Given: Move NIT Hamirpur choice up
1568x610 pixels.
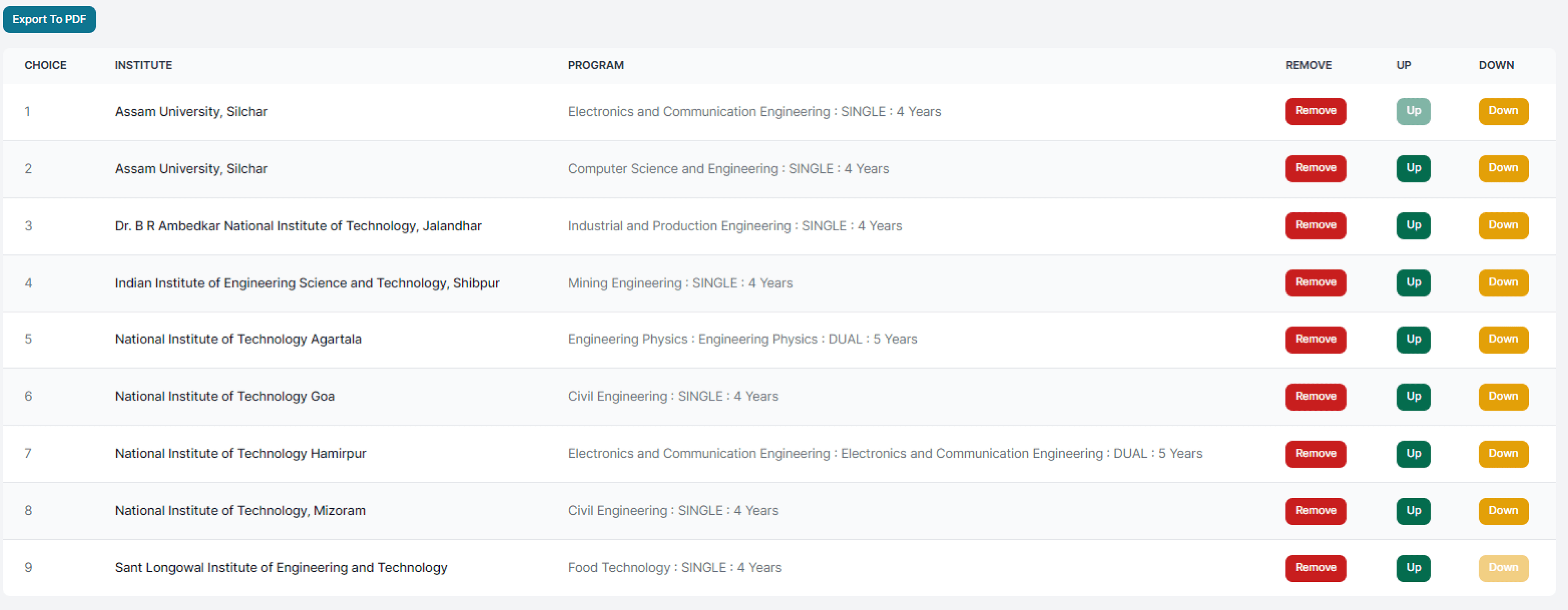Looking at the screenshot, I should tap(1413, 454).
